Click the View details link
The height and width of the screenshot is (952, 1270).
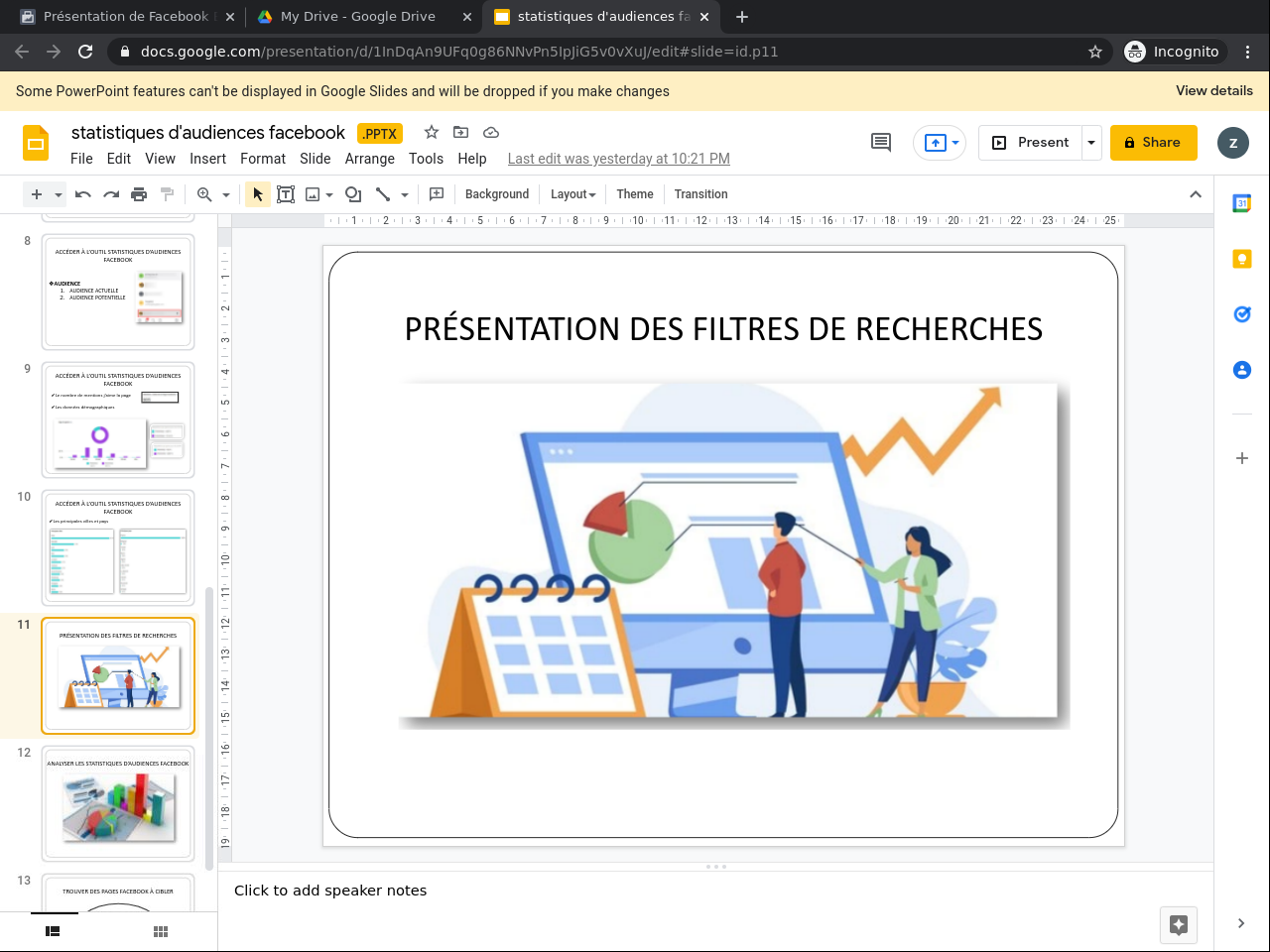[x=1213, y=91]
